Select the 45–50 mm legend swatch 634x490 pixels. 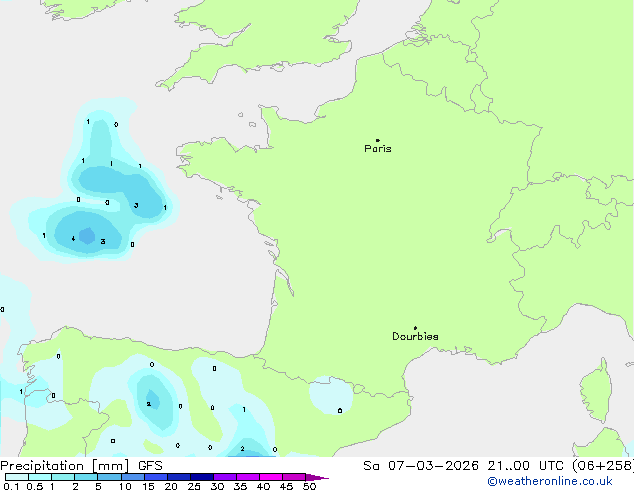(293, 477)
